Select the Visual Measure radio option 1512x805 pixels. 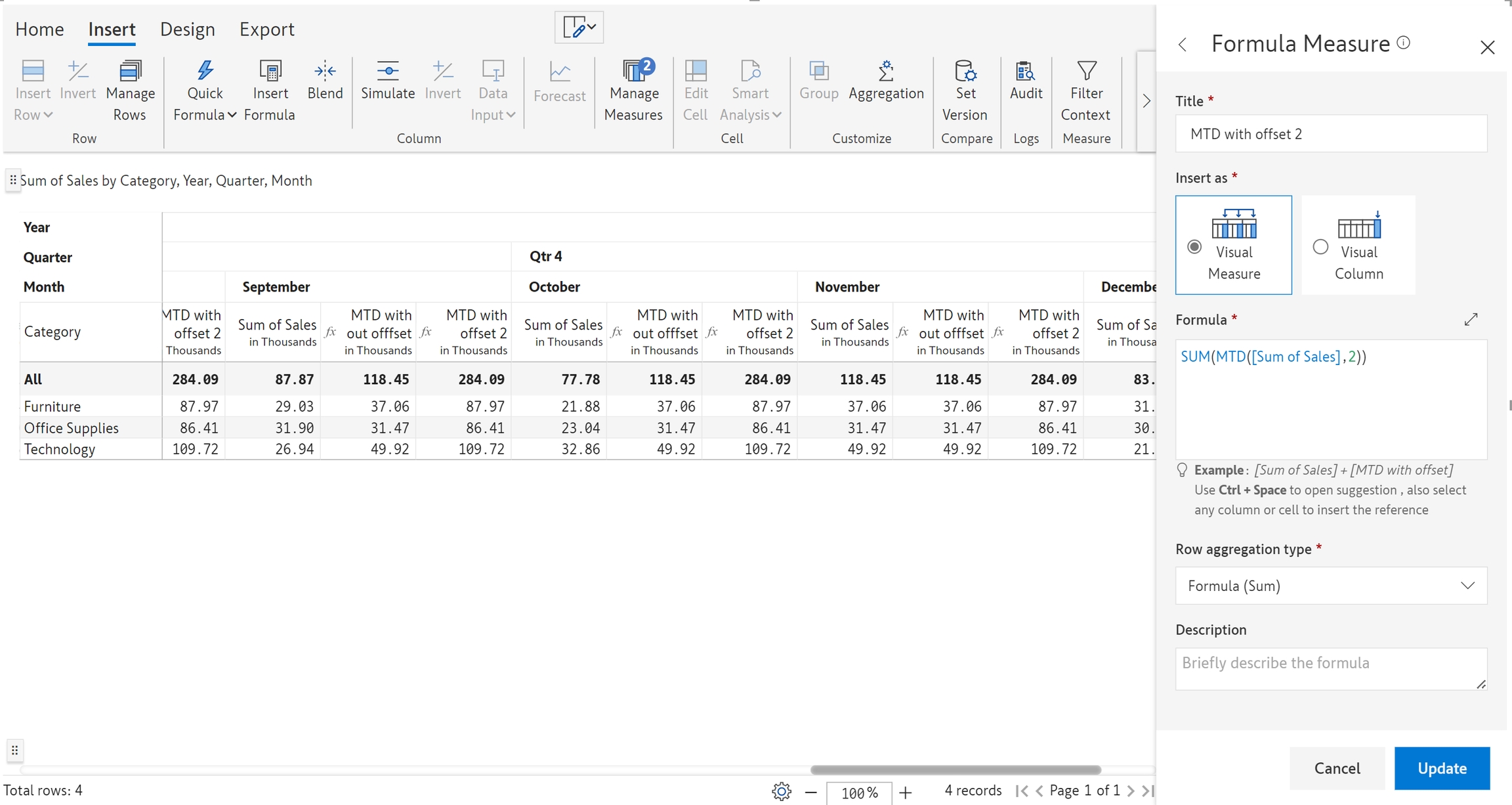1194,247
